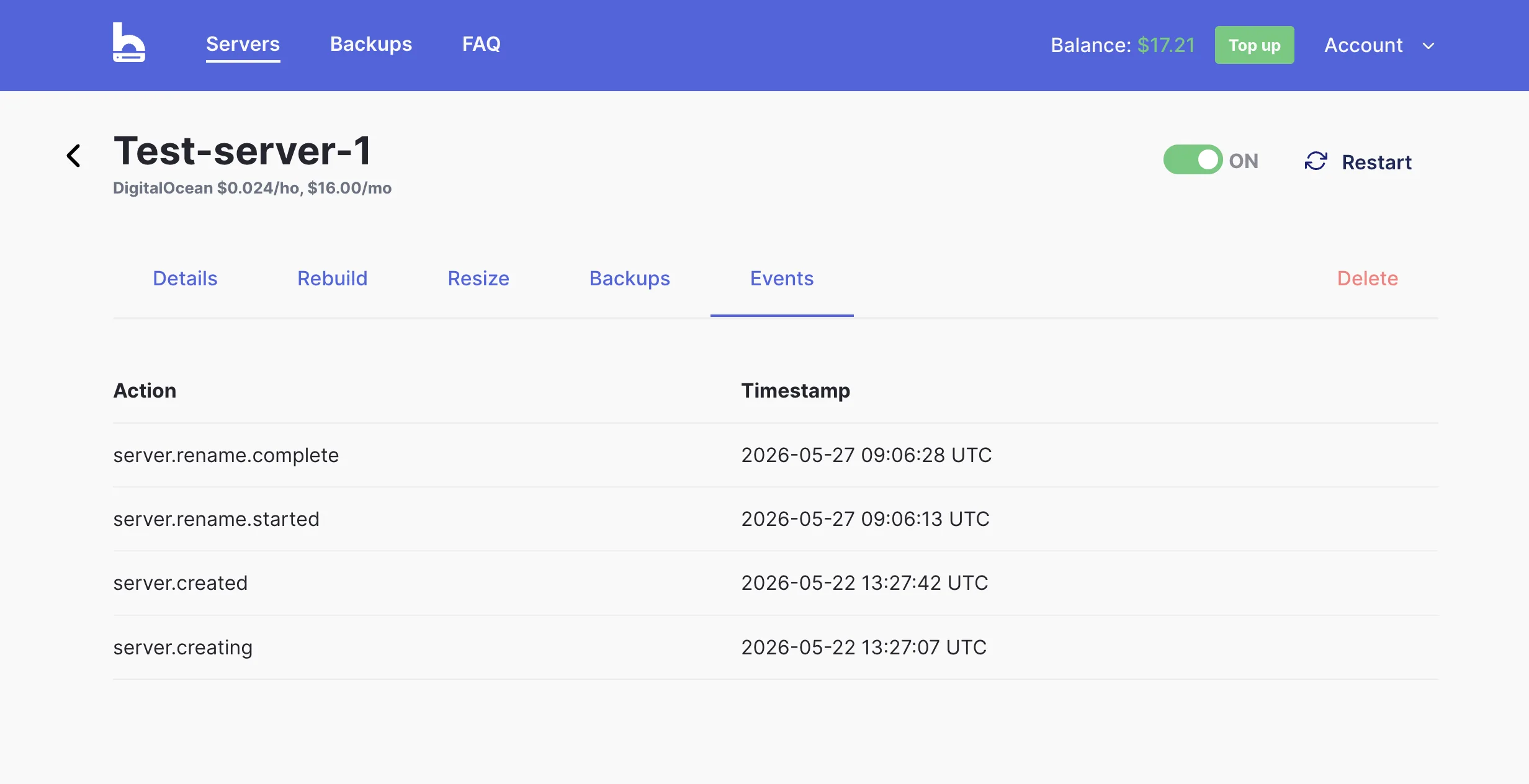Viewport: 1529px width, 784px height.
Task: Go back using the left arrow
Action: [x=73, y=155]
